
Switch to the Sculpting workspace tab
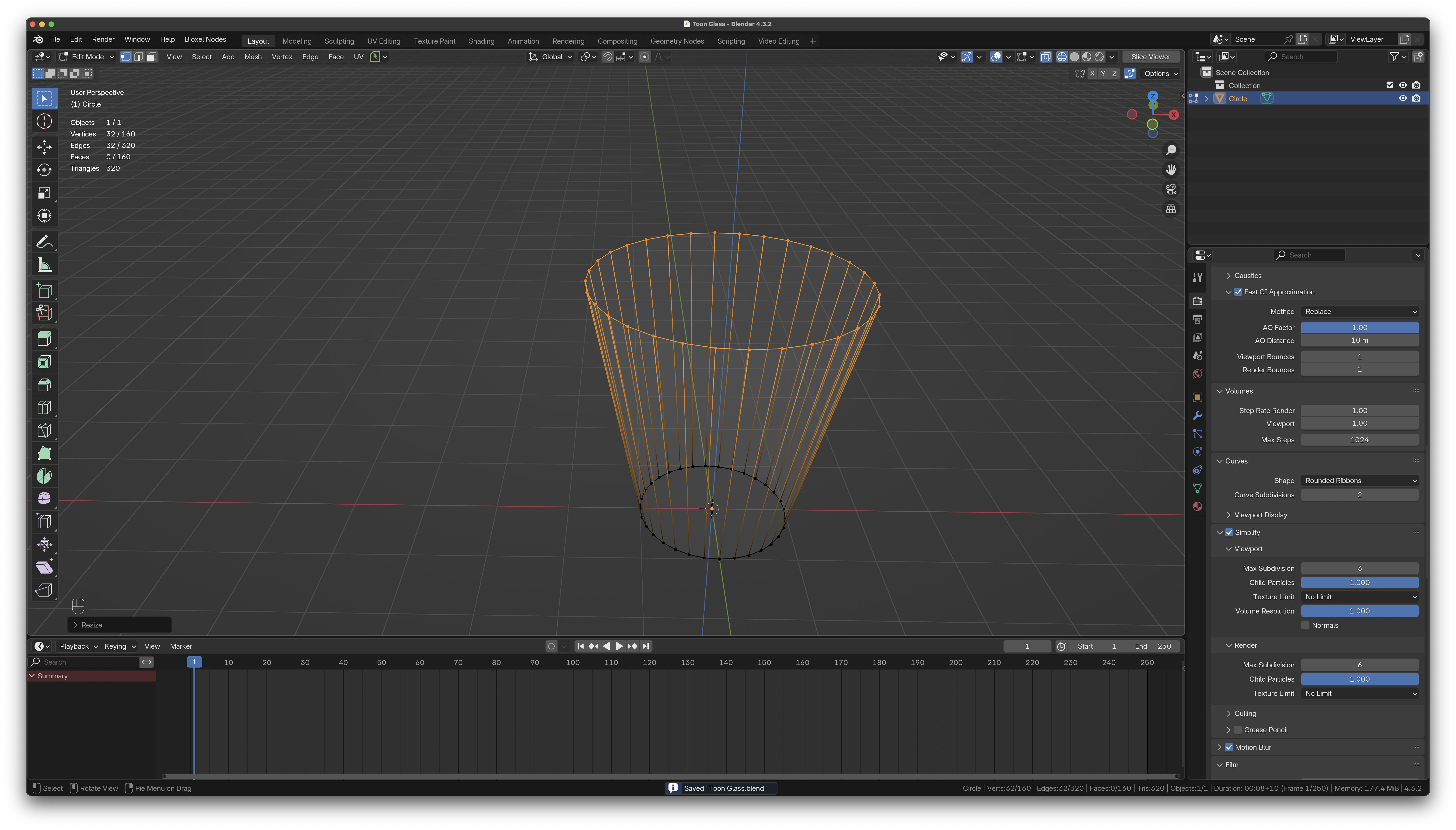tap(339, 41)
